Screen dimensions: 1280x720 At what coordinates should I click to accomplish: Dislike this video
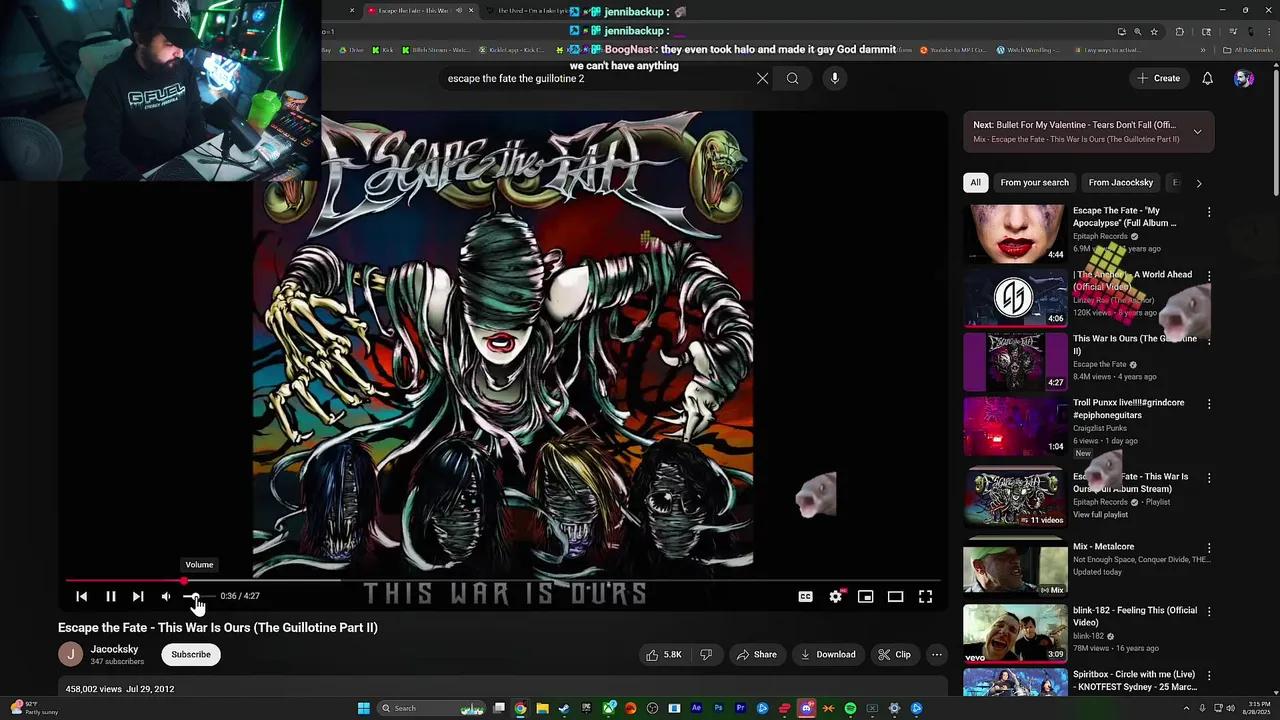coord(706,654)
